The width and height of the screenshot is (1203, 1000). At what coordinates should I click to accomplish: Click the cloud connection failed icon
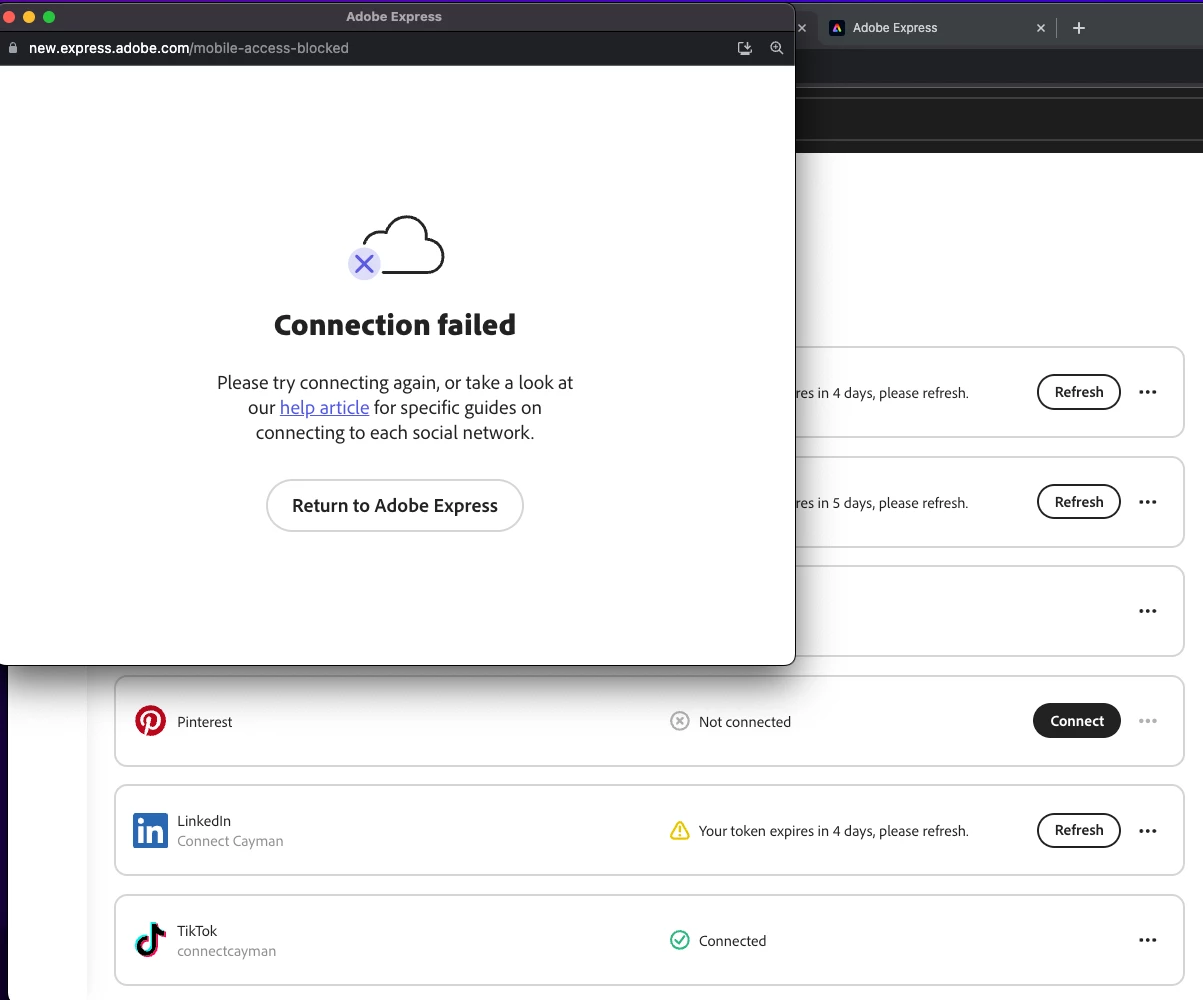tap(396, 247)
